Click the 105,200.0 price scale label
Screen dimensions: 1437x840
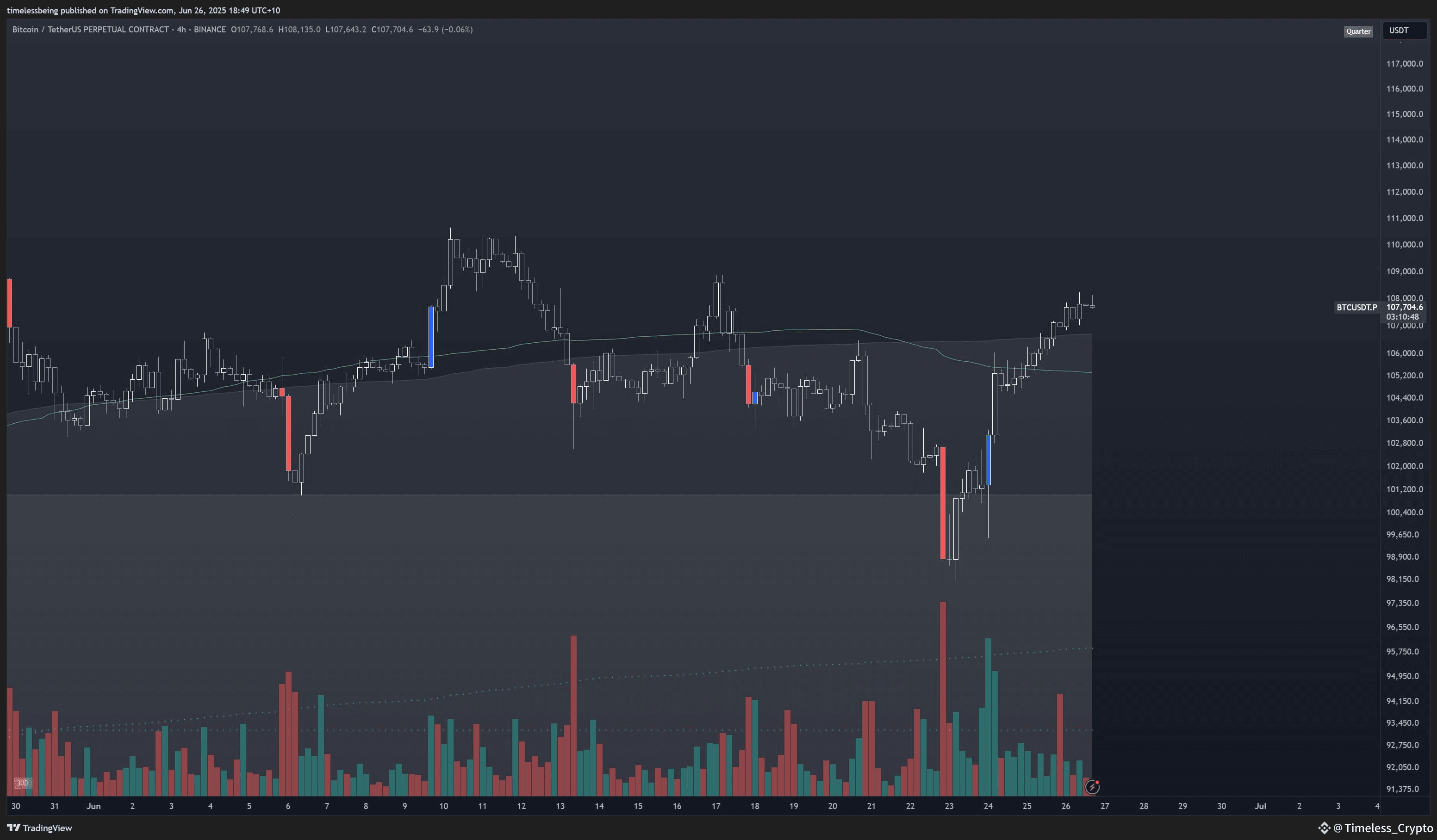[1405, 376]
